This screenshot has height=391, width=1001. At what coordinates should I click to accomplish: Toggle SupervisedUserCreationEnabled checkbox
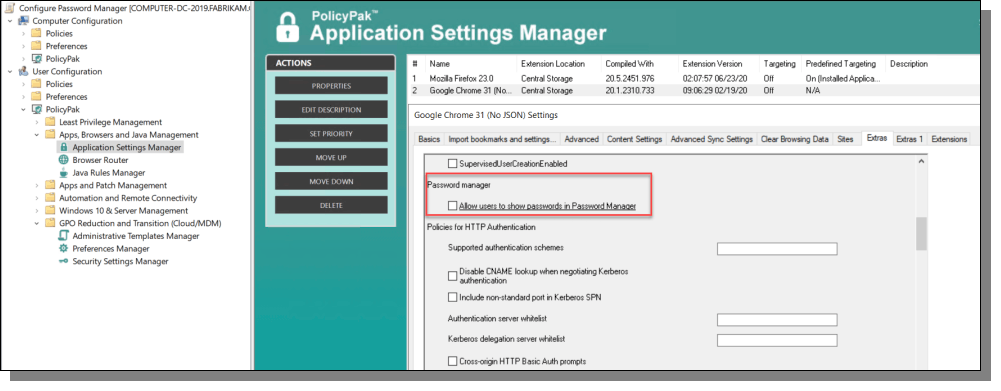tap(453, 164)
